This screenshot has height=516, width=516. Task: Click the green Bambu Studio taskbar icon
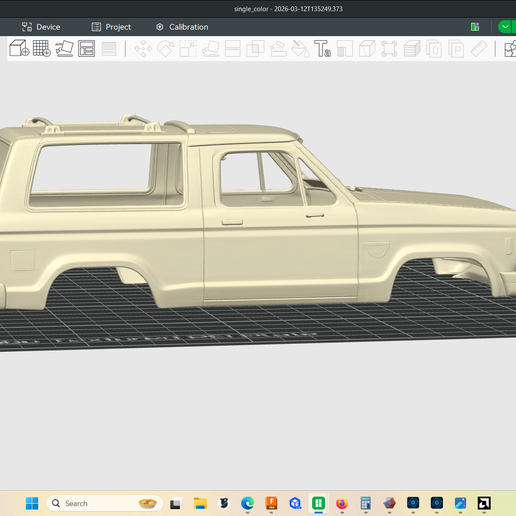(x=318, y=503)
